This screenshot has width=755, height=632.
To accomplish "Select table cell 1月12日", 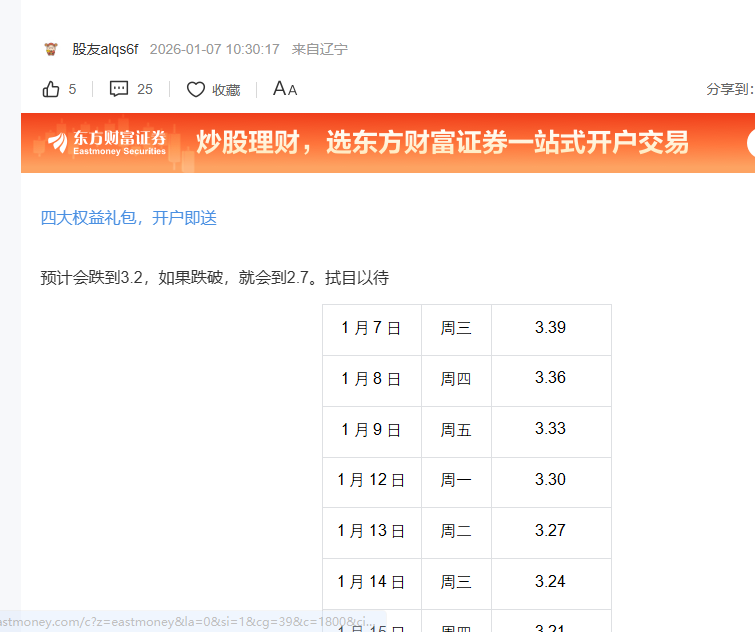I will coord(372,482).
